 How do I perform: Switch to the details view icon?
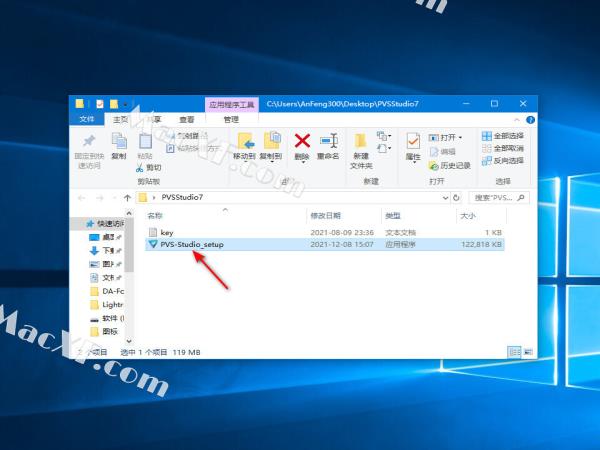click(515, 352)
